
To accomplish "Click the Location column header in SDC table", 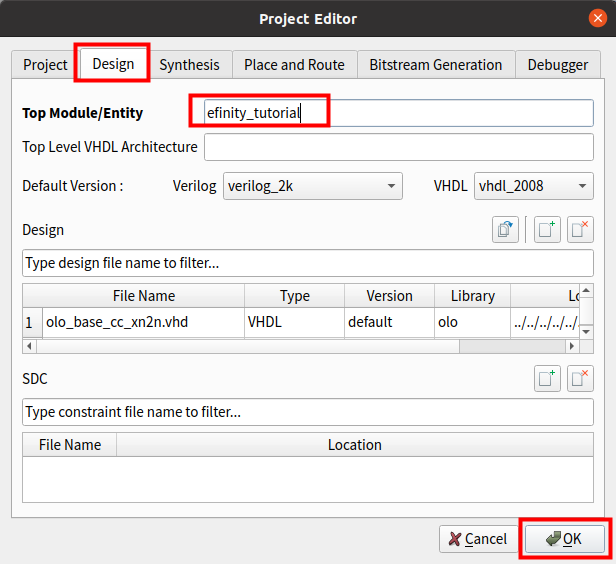I will pyautogui.click(x=355, y=445).
